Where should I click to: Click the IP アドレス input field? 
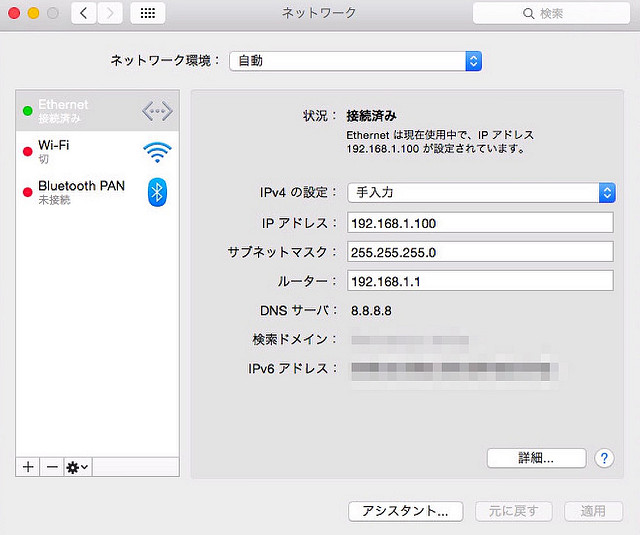point(480,223)
